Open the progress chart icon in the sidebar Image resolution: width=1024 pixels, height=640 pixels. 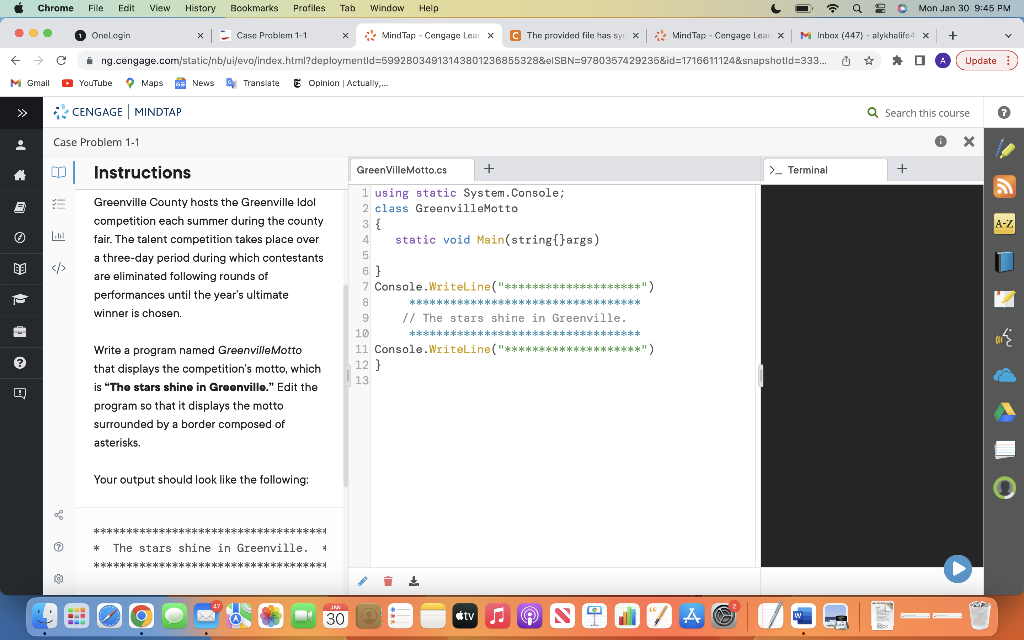(58, 236)
